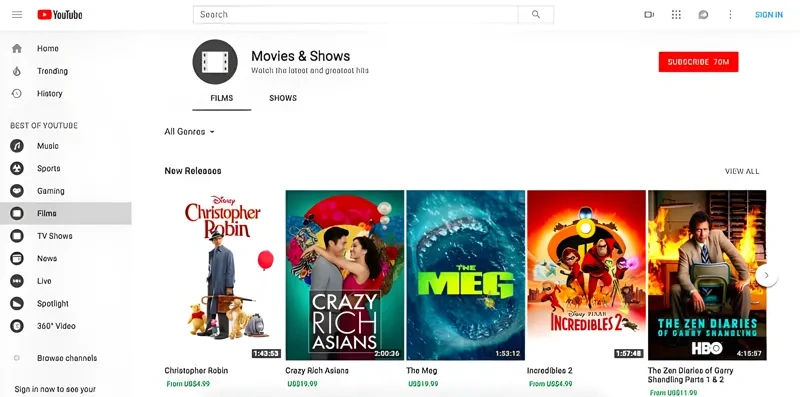Click the Movies & Shows channel avatar

215,62
